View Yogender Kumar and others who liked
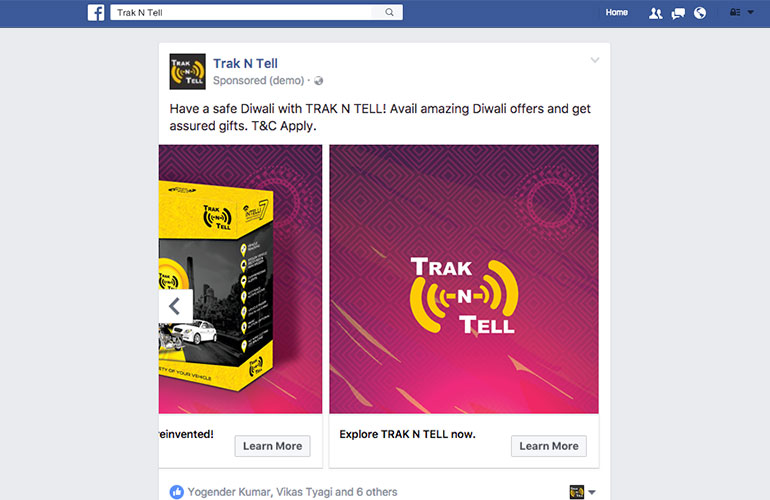 pos(292,492)
